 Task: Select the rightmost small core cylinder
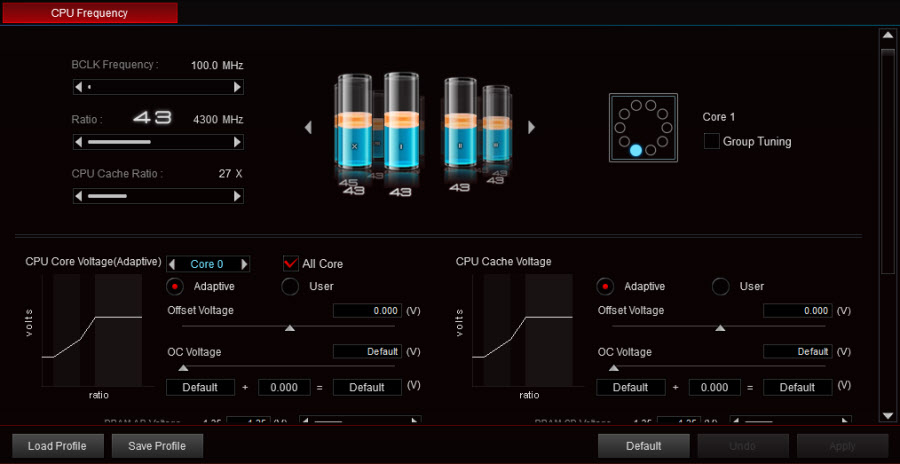[x=495, y=125]
